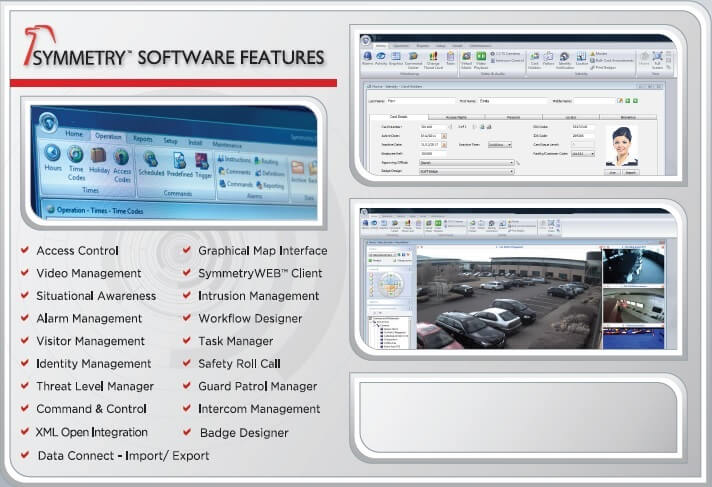
Task: Click the round Symmetry application button
Action: 48,122
